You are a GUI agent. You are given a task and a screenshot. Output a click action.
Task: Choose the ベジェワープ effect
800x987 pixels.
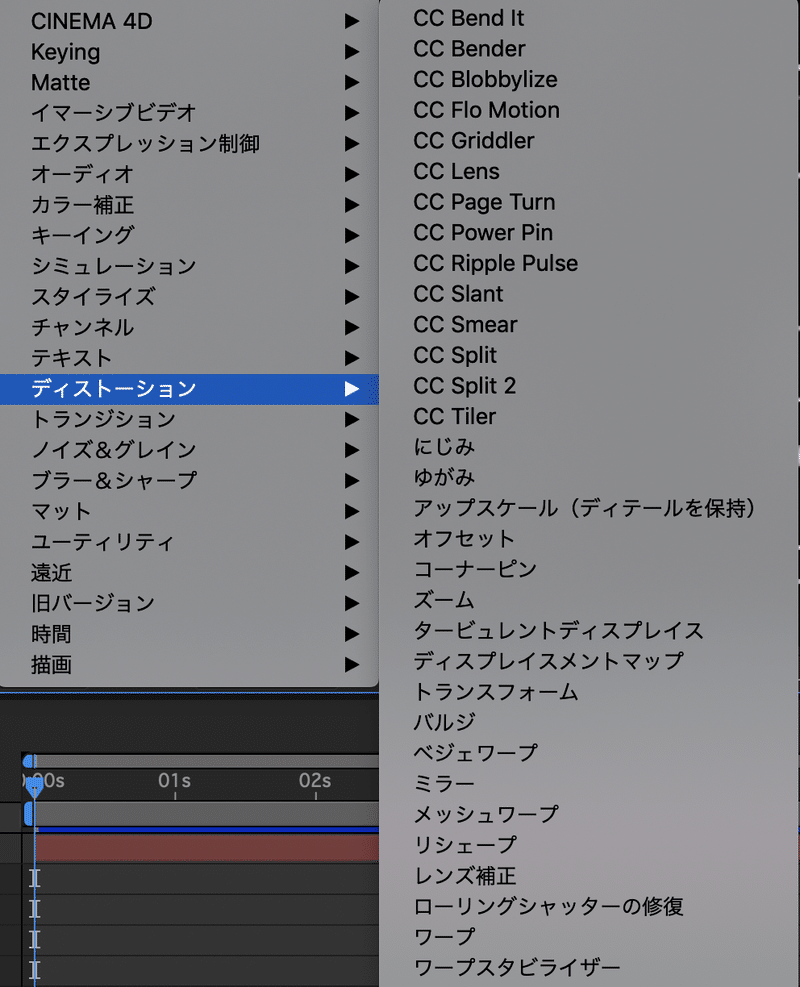coord(589,753)
